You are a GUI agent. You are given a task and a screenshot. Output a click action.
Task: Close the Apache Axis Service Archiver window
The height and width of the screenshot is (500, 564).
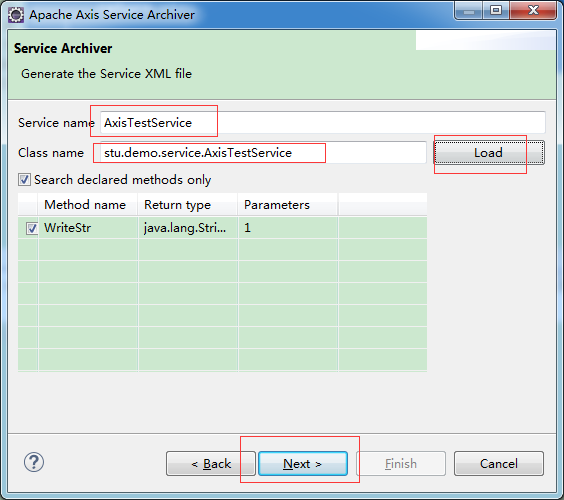533,11
